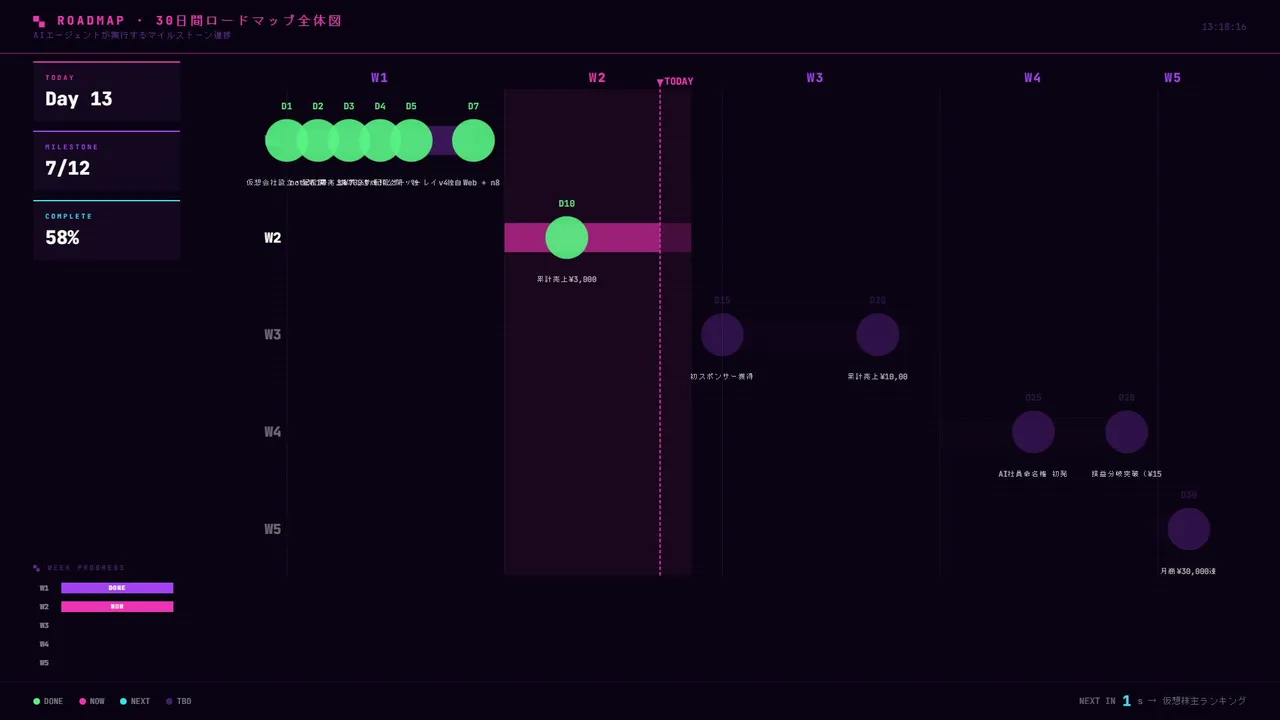
Task: Click the cyan countdown number 1
Action: pos(1127,701)
